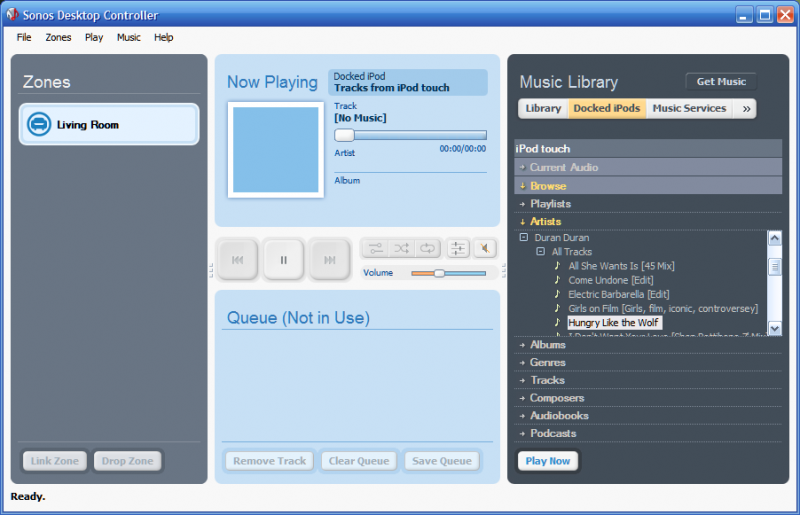Click the Volume slider handle
This screenshot has height=515, width=800.
(439, 273)
